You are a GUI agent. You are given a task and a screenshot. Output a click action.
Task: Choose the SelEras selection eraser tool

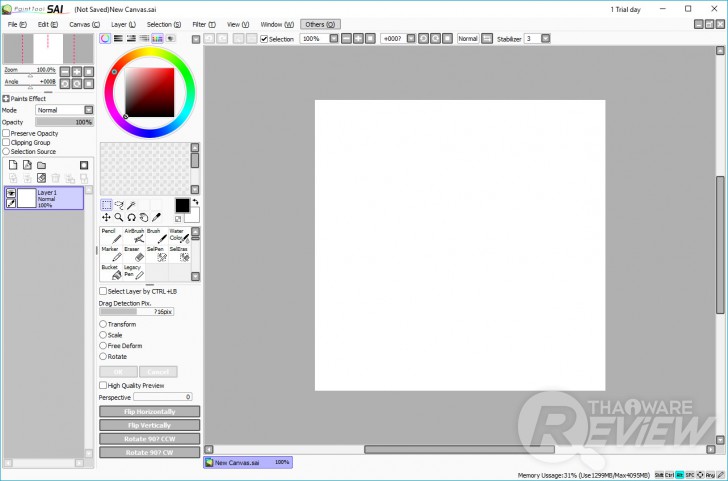tap(179, 254)
